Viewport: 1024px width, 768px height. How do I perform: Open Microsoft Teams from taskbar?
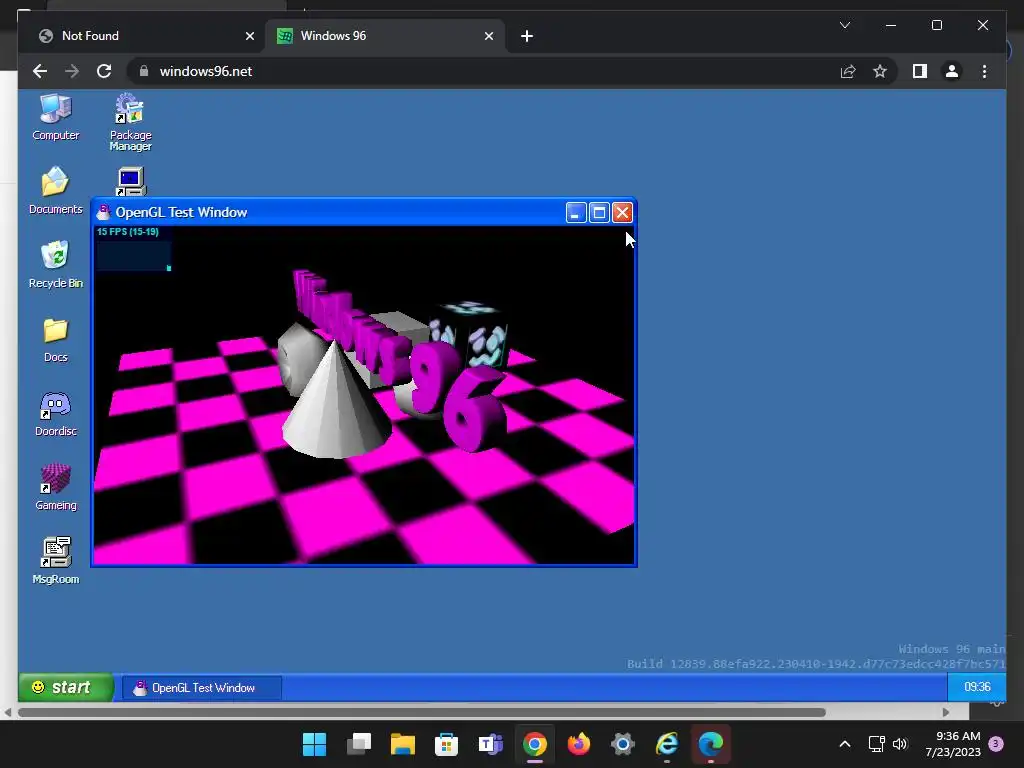pos(490,744)
